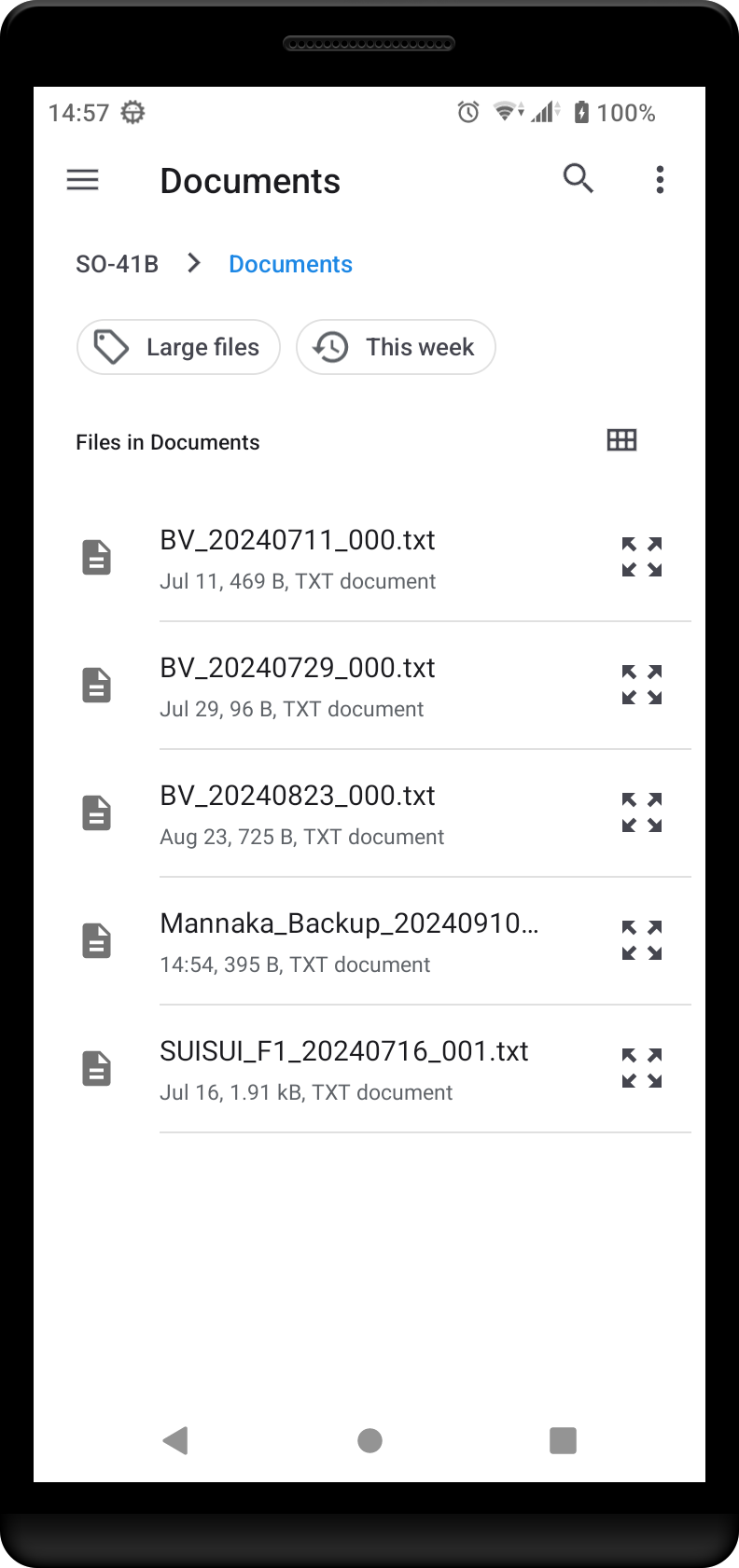The width and height of the screenshot is (739, 1568).
Task: Switch to grid view layout
Action: pyautogui.click(x=621, y=440)
